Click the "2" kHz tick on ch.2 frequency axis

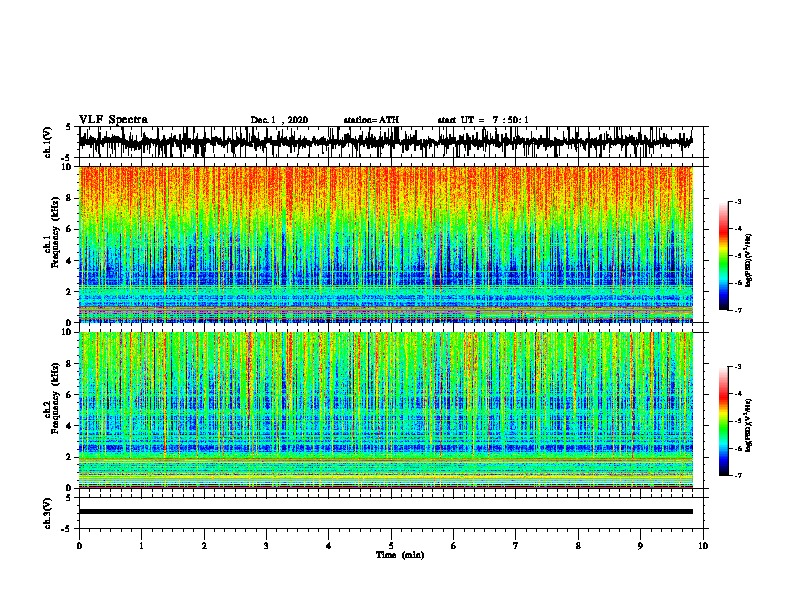70,456
